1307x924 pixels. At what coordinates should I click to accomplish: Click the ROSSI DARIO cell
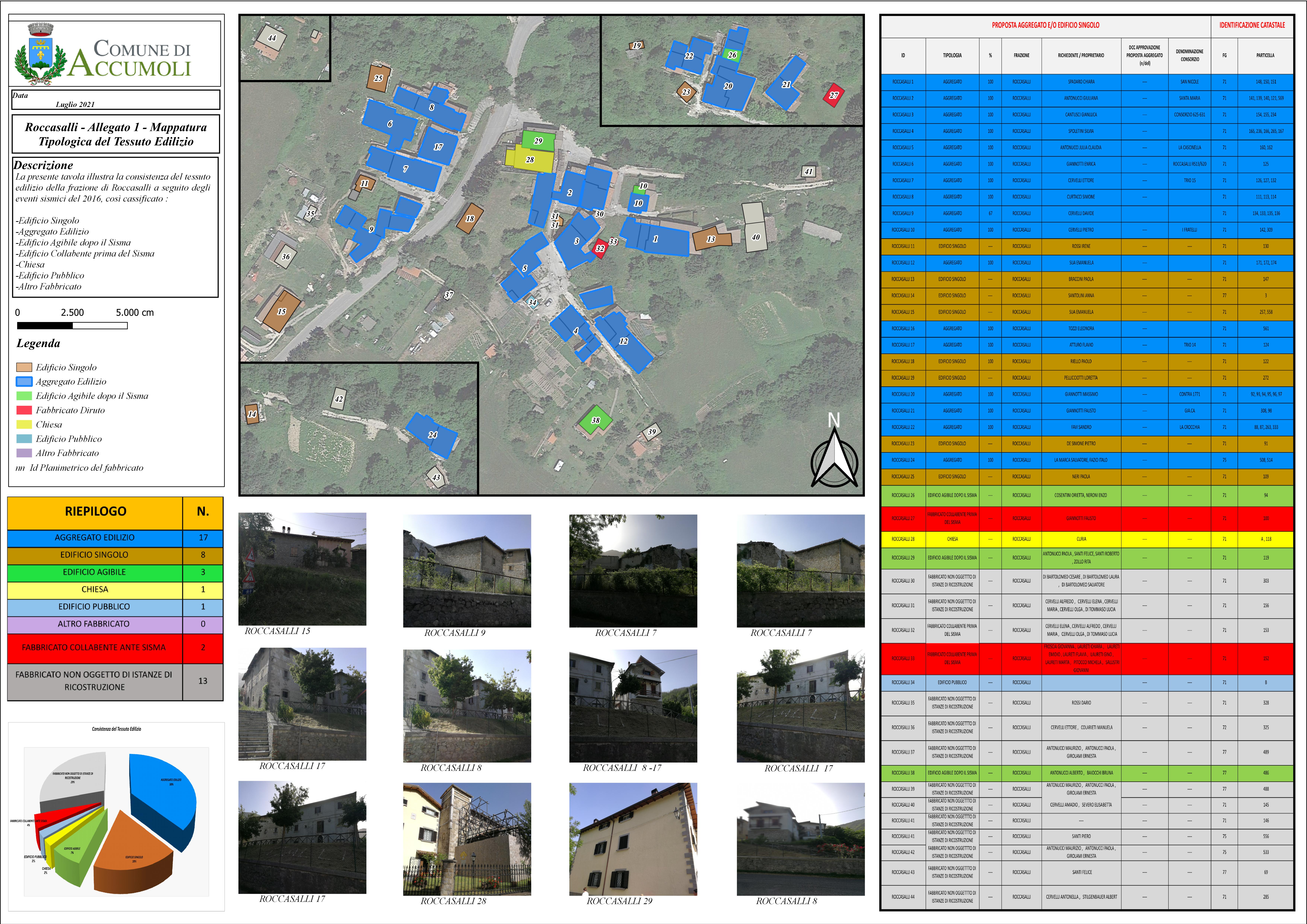(1081, 703)
